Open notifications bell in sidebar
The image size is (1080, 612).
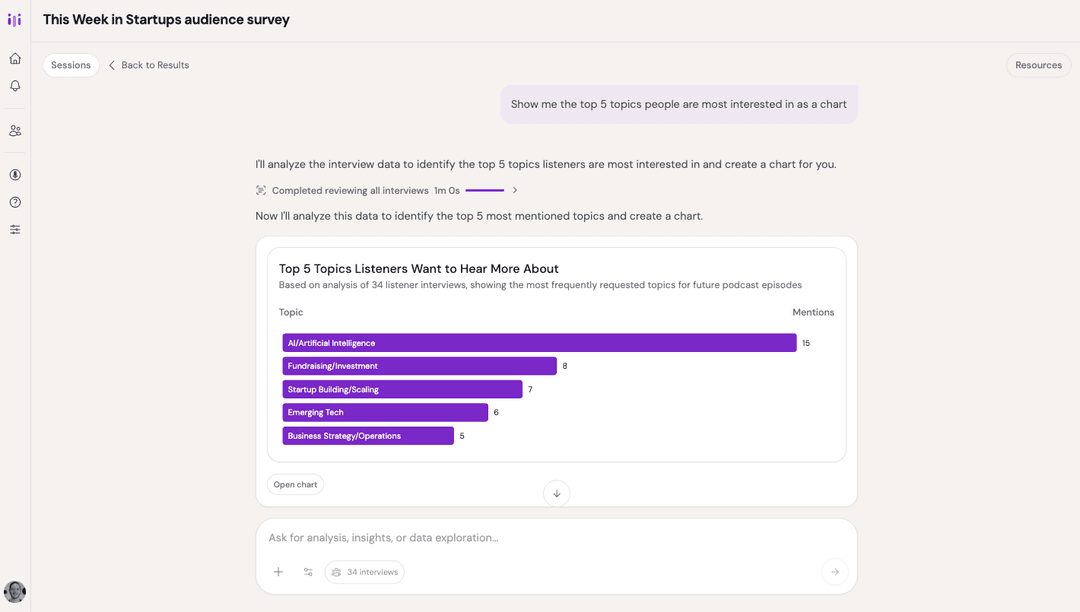pyautogui.click(x=15, y=86)
